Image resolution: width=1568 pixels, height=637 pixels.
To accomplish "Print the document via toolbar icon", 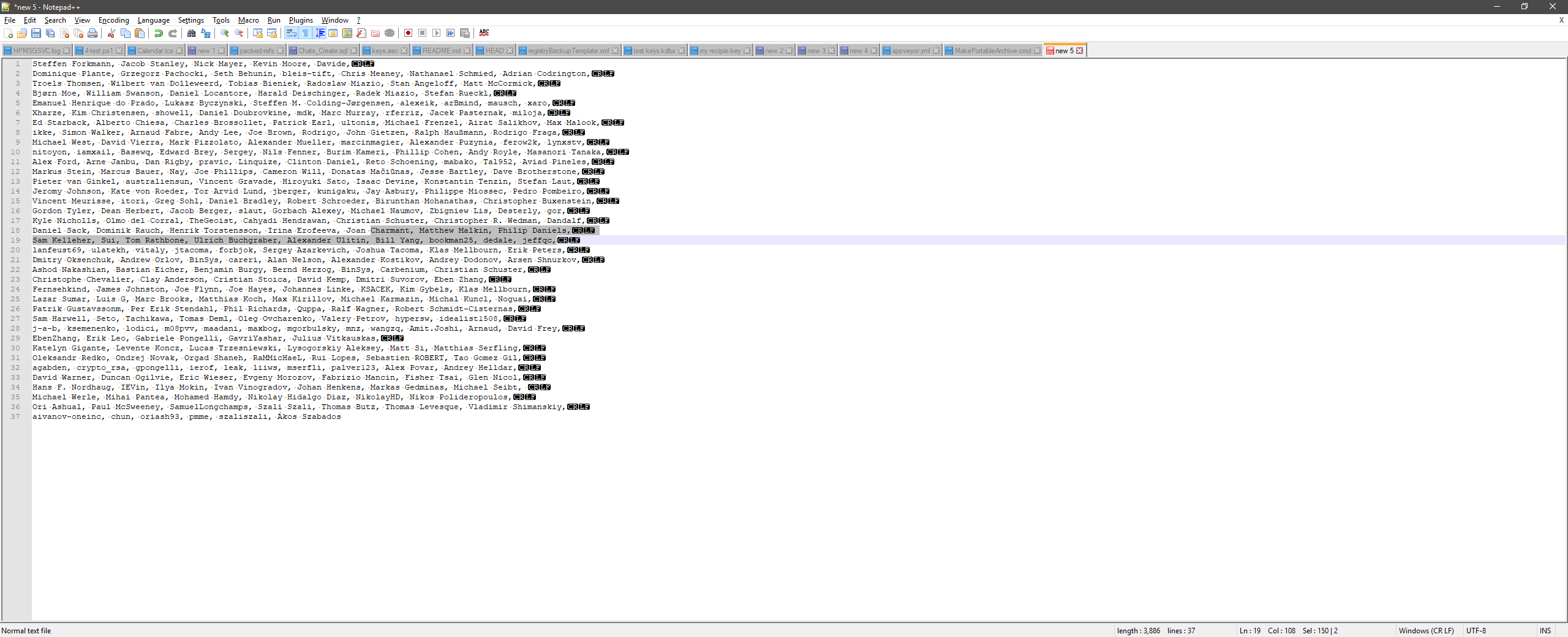I will 92,33.
